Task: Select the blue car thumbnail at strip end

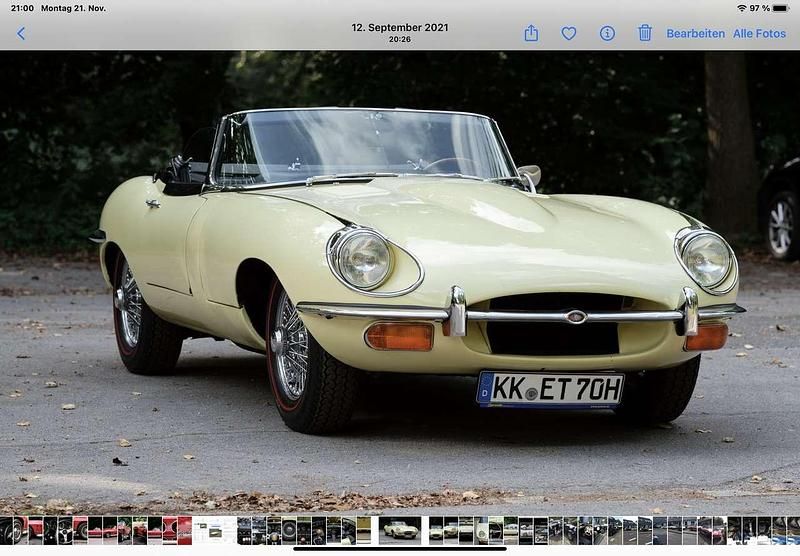Action: pos(793,530)
